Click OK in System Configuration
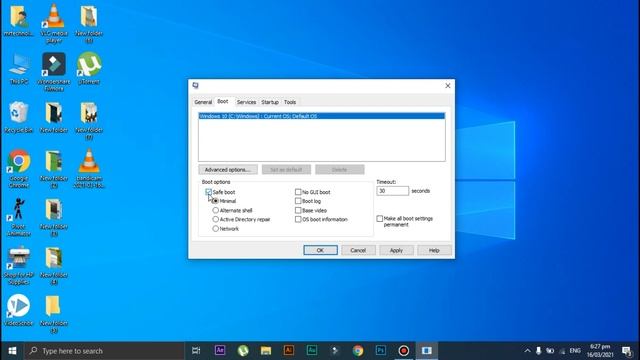This screenshot has height=360, width=640. point(320,250)
